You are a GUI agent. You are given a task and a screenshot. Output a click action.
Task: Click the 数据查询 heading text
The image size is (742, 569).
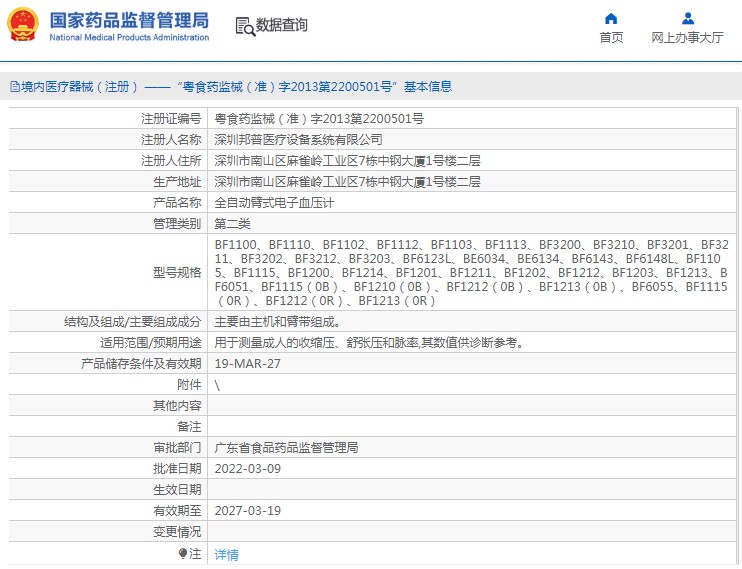282,25
